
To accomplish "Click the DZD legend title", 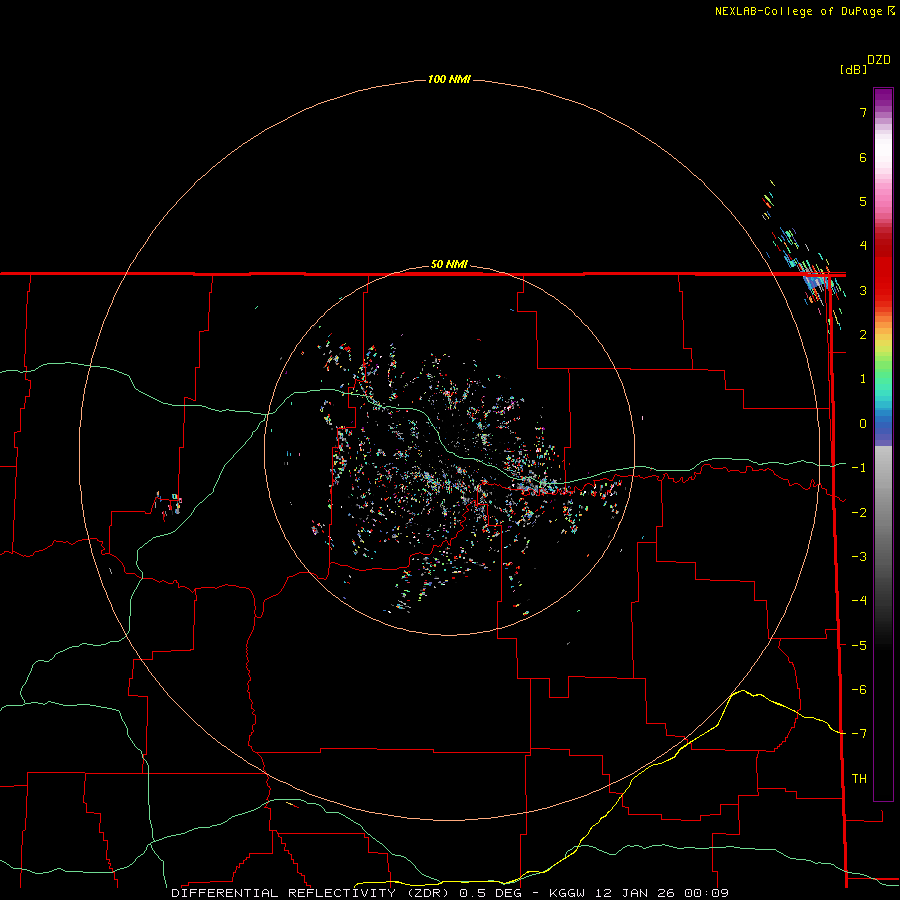I will click(879, 60).
